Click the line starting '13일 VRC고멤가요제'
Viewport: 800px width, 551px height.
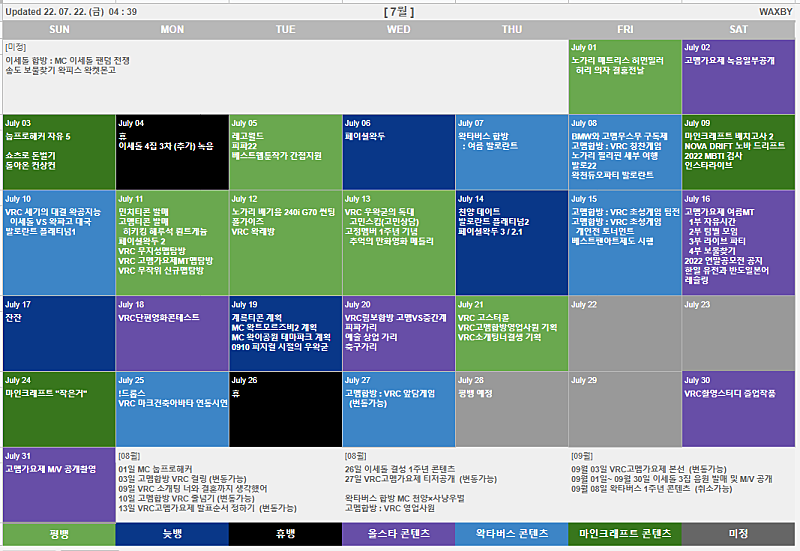[207, 508]
